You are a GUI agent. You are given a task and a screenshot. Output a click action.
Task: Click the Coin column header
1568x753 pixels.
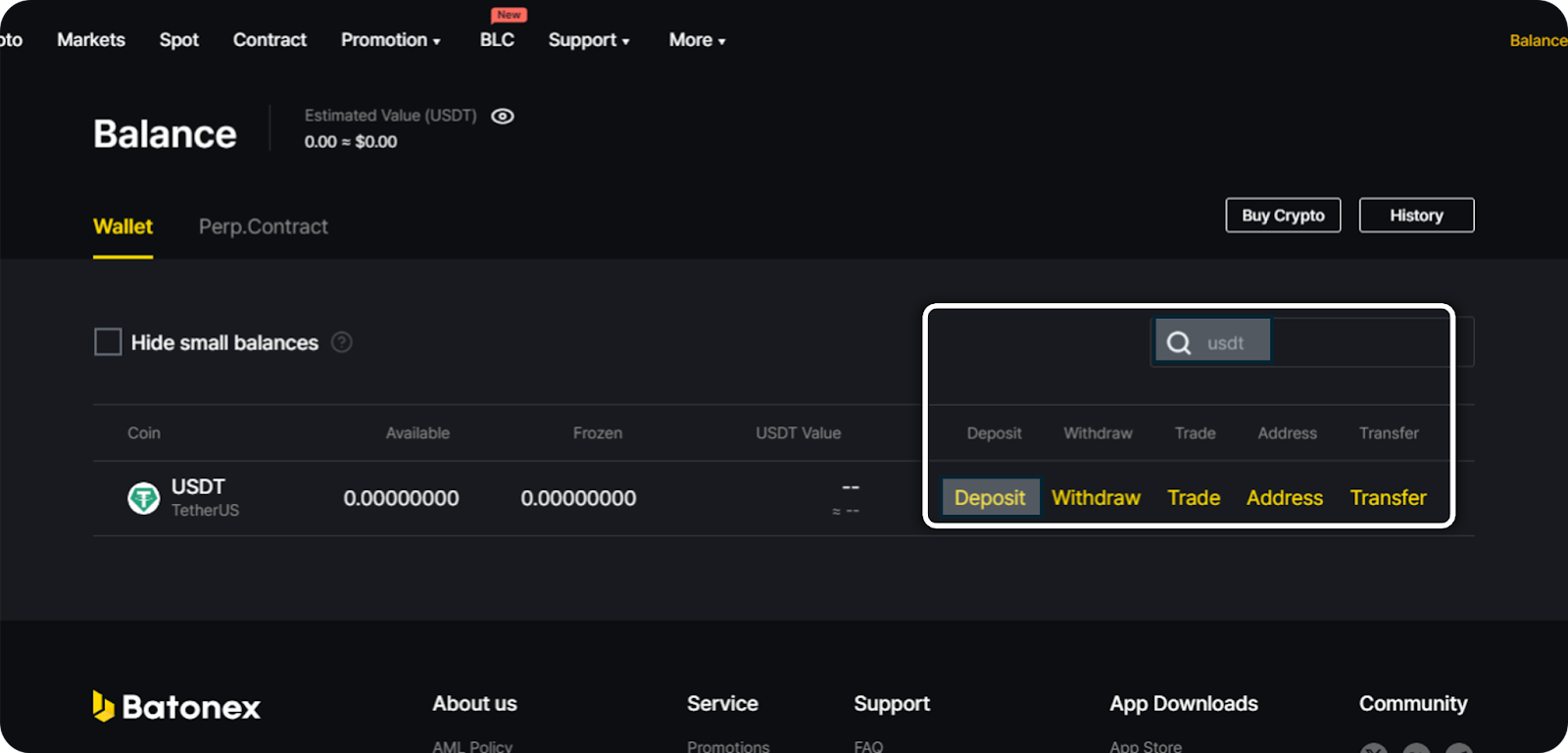coord(144,432)
